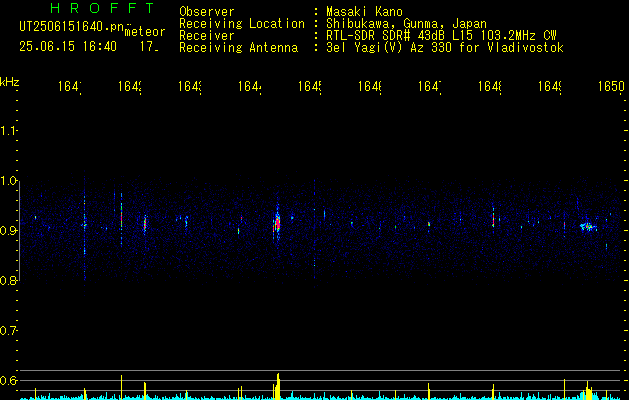Viewport: 629px width, 400px height.
Task: Click the 'Observer' field label
Action: tap(207, 11)
